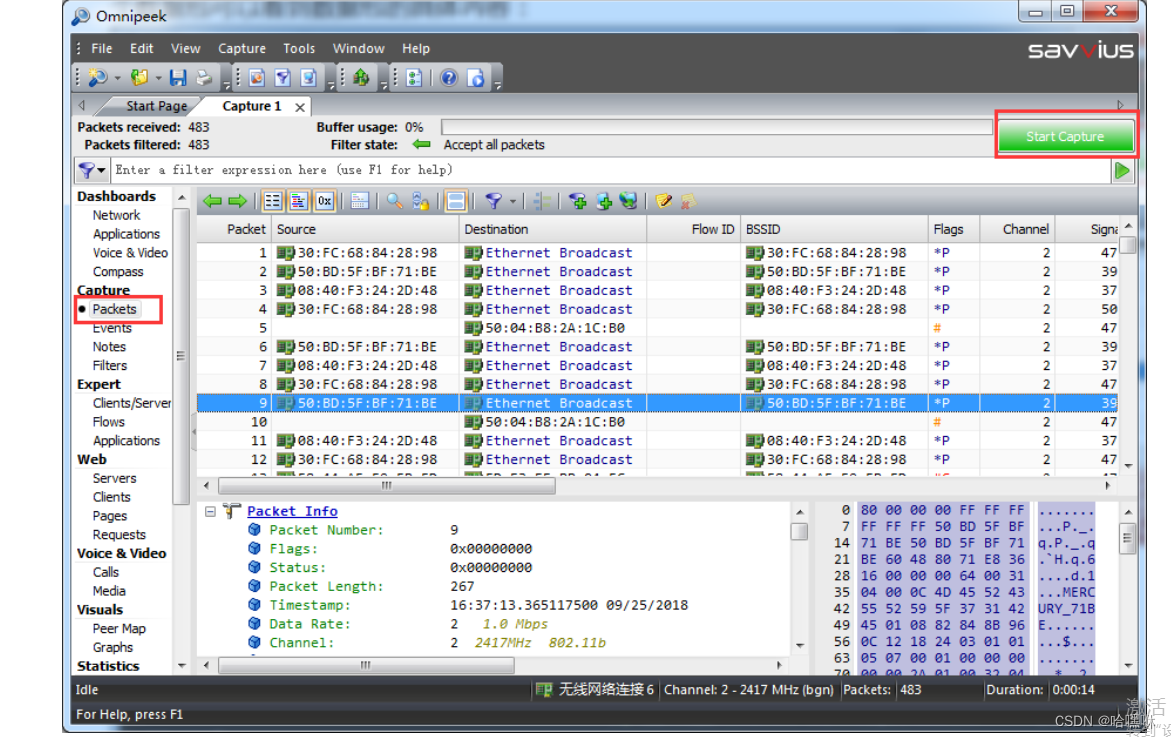Viewport: 1171px width, 738px height.
Task: Click the Buffer usage progress bar
Action: tap(717, 127)
